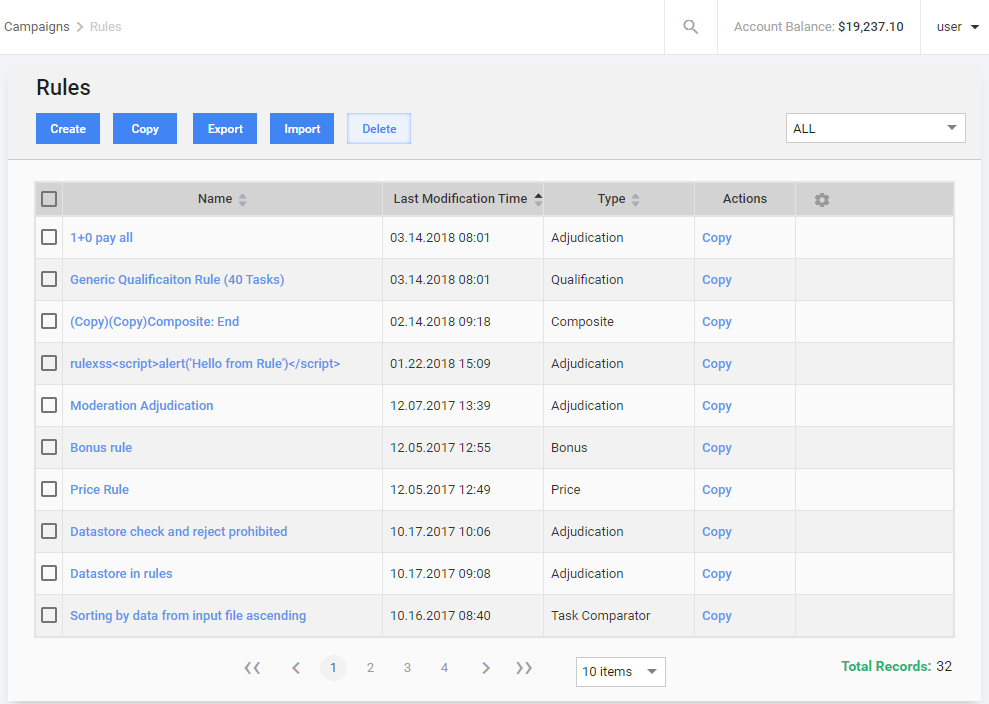Image resolution: width=989 pixels, height=704 pixels.
Task: Go to previous page chevron
Action: (x=296, y=667)
